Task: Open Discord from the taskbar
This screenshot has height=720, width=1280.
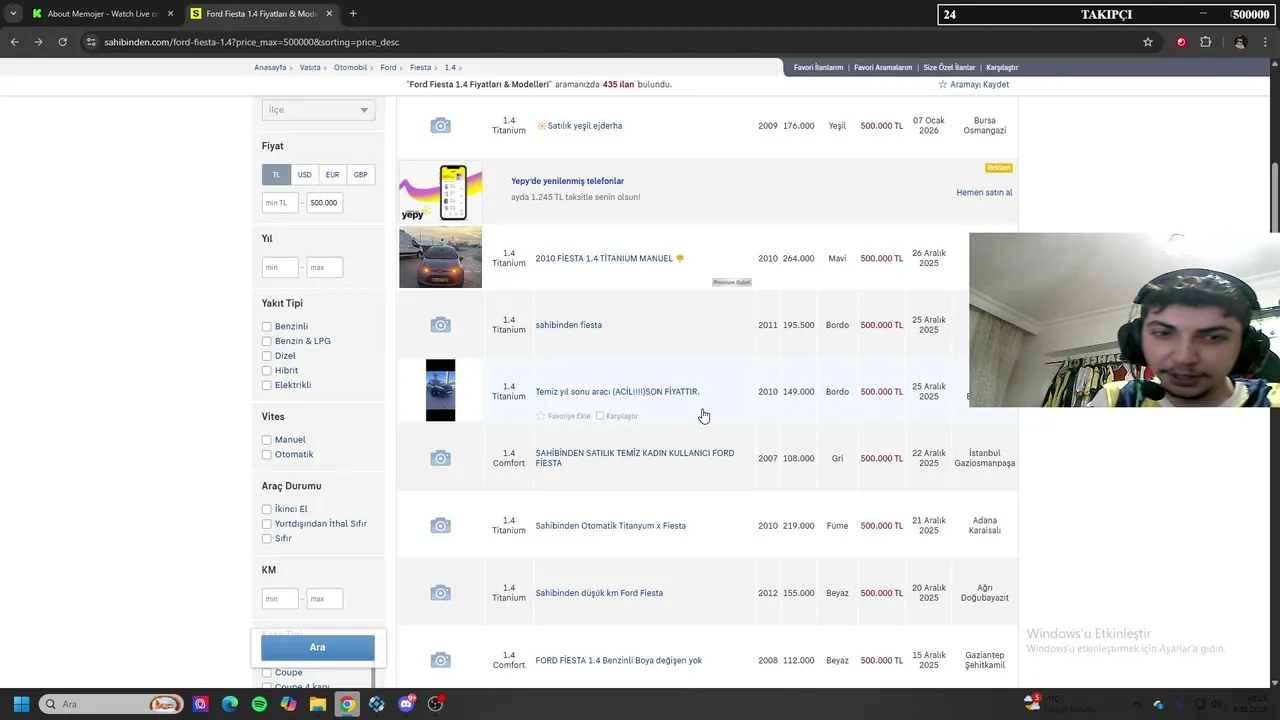Action: tap(406, 704)
